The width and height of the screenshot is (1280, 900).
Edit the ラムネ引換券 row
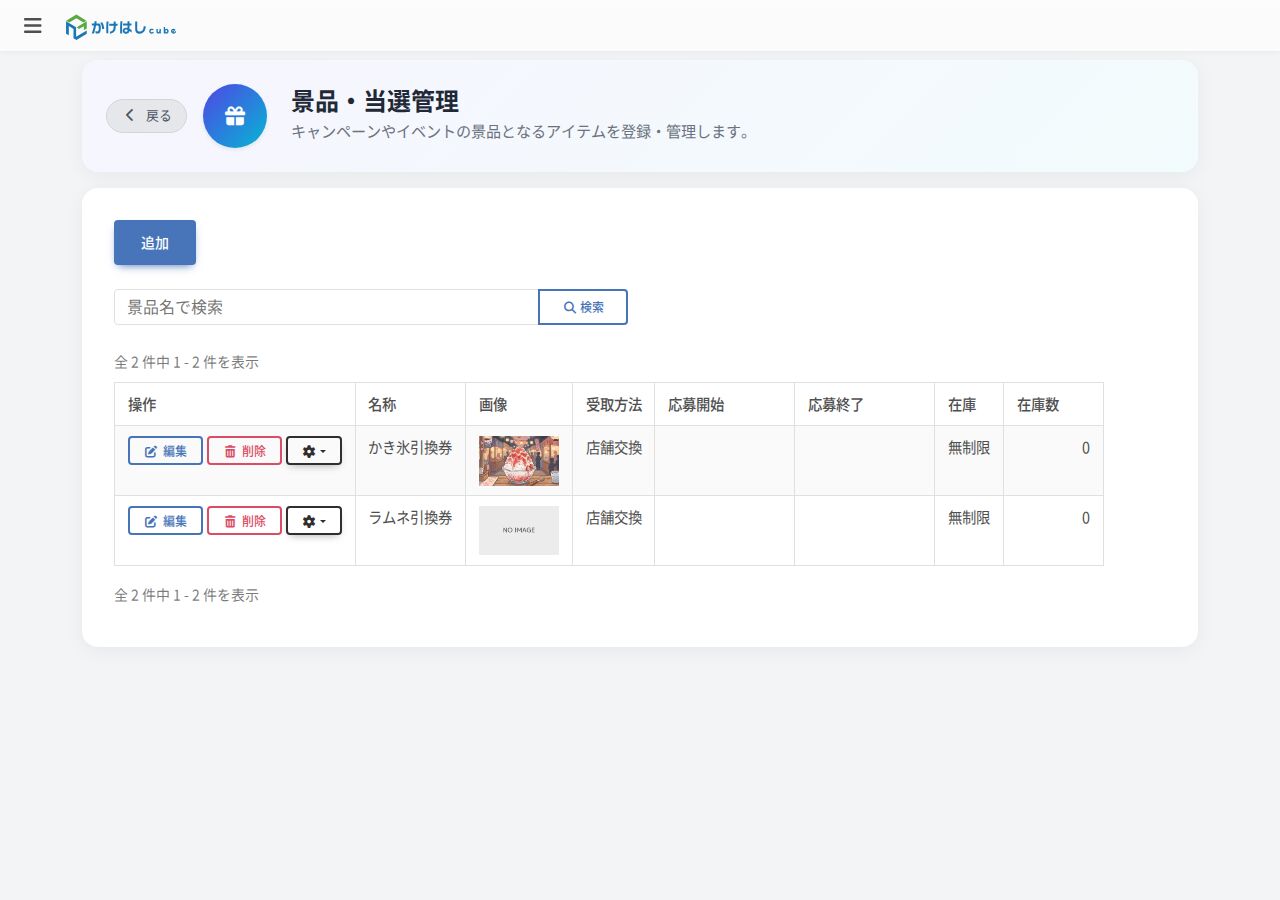[165, 521]
